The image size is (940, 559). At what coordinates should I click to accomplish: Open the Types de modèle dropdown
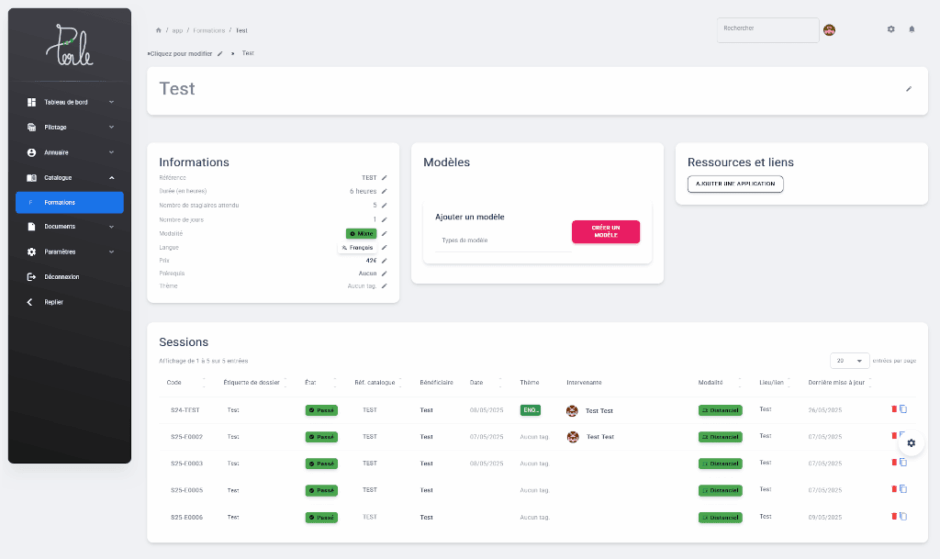coord(503,241)
